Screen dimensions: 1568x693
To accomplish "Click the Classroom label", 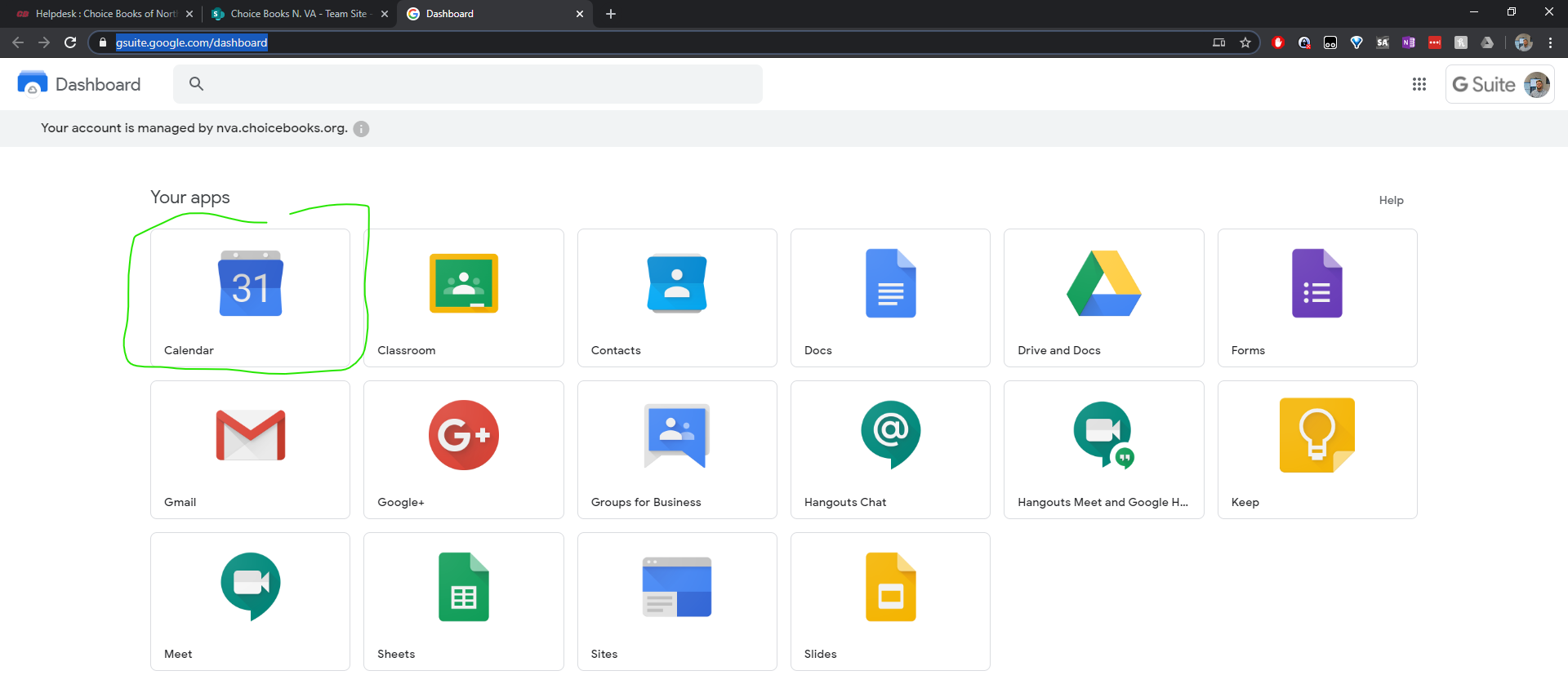I will click(x=406, y=350).
